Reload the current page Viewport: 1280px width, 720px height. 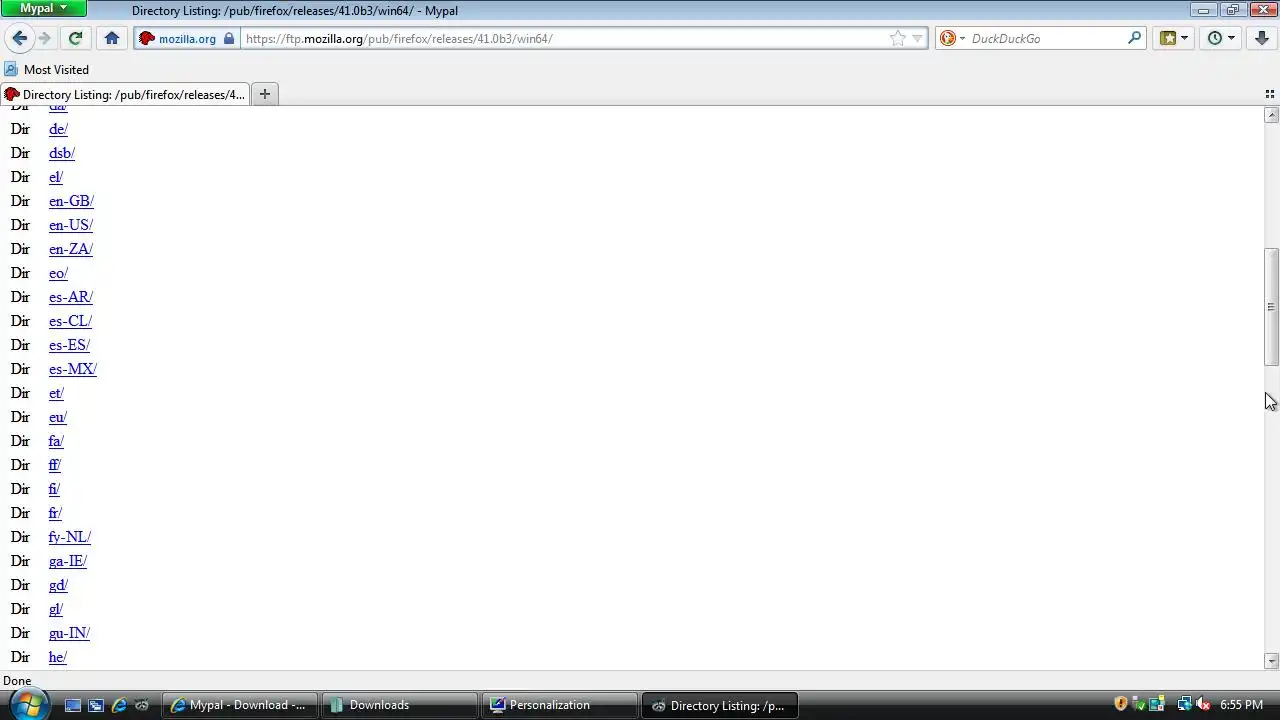click(x=75, y=38)
